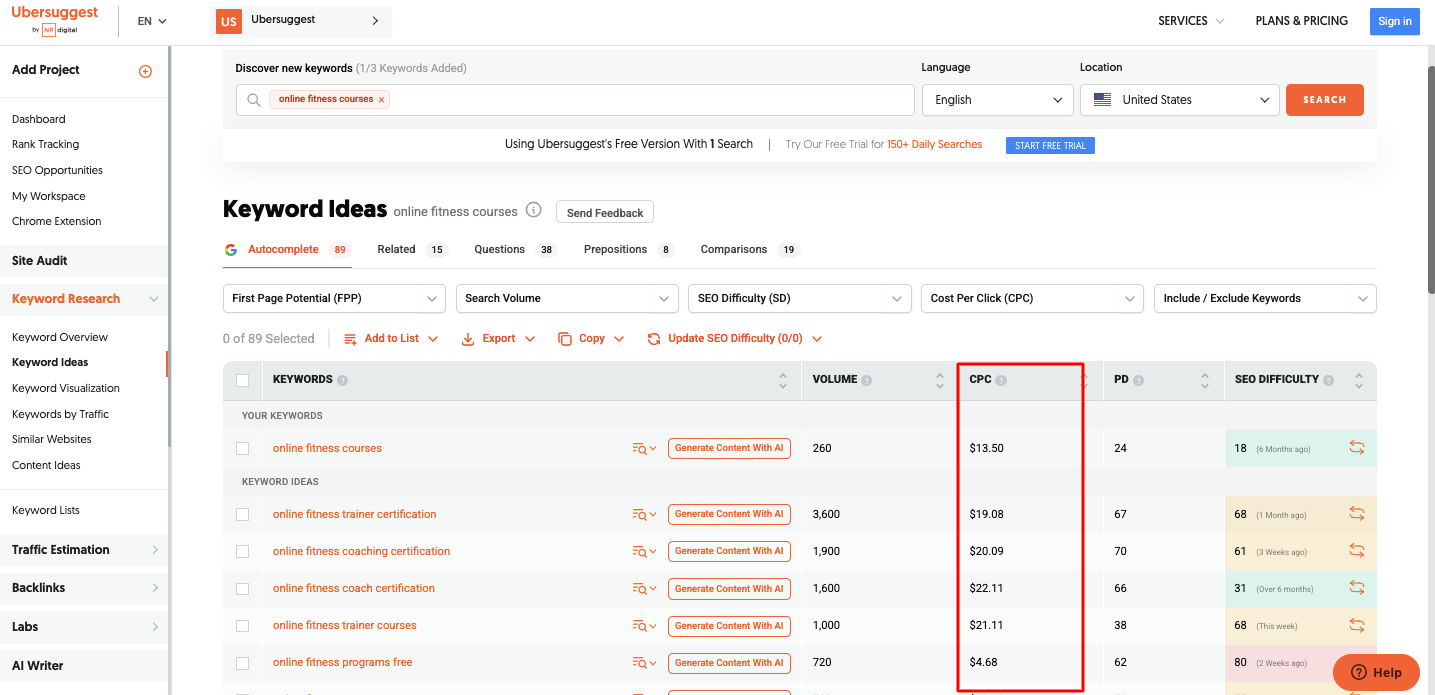Sort the table by the Keywords column arrows

pyautogui.click(x=782, y=381)
